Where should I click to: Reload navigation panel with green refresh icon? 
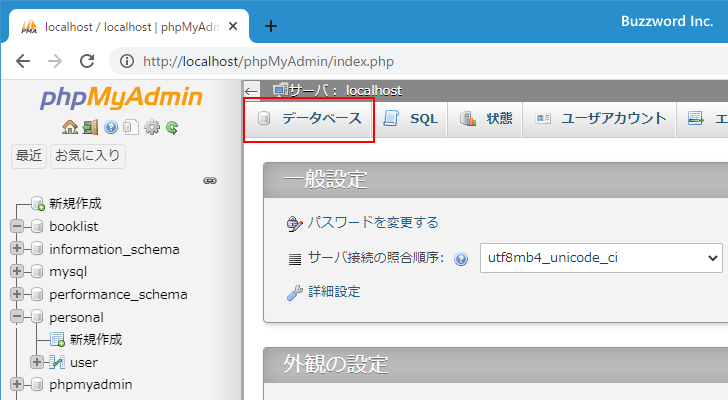tap(172, 127)
